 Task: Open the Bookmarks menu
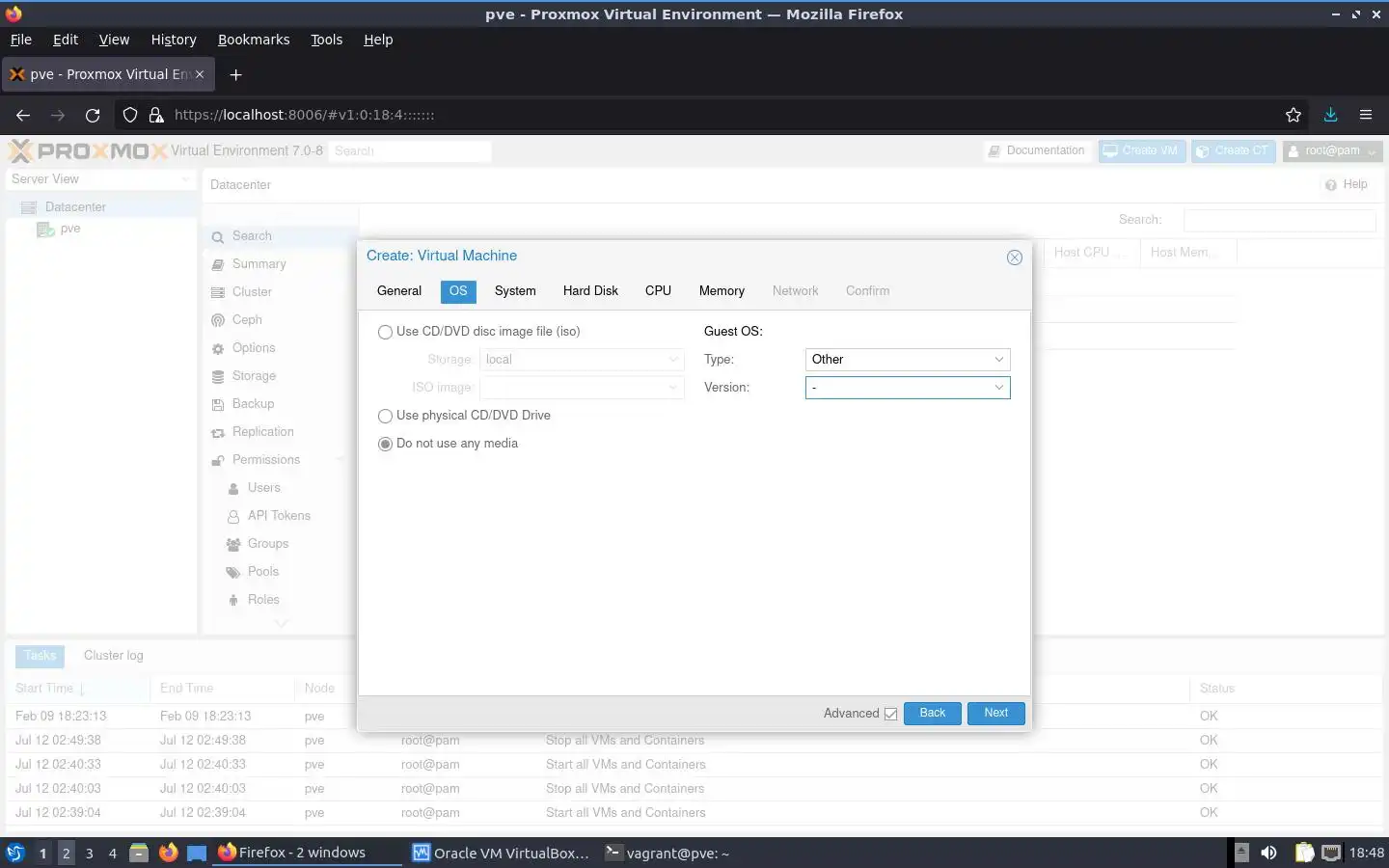coord(254,40)
